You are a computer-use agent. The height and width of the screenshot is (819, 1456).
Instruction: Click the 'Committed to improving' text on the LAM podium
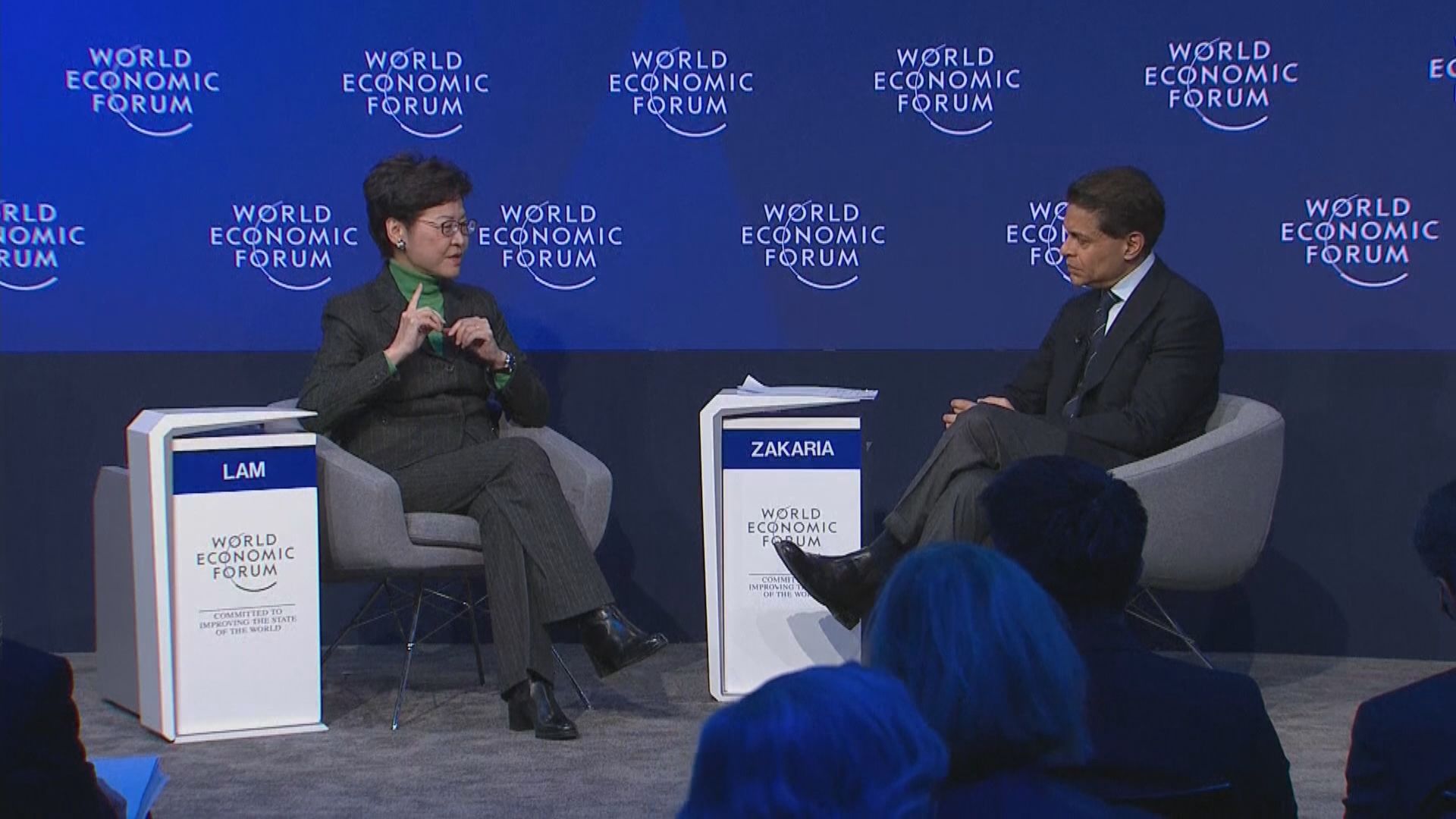pyautogui.click(x=246, y=620)
